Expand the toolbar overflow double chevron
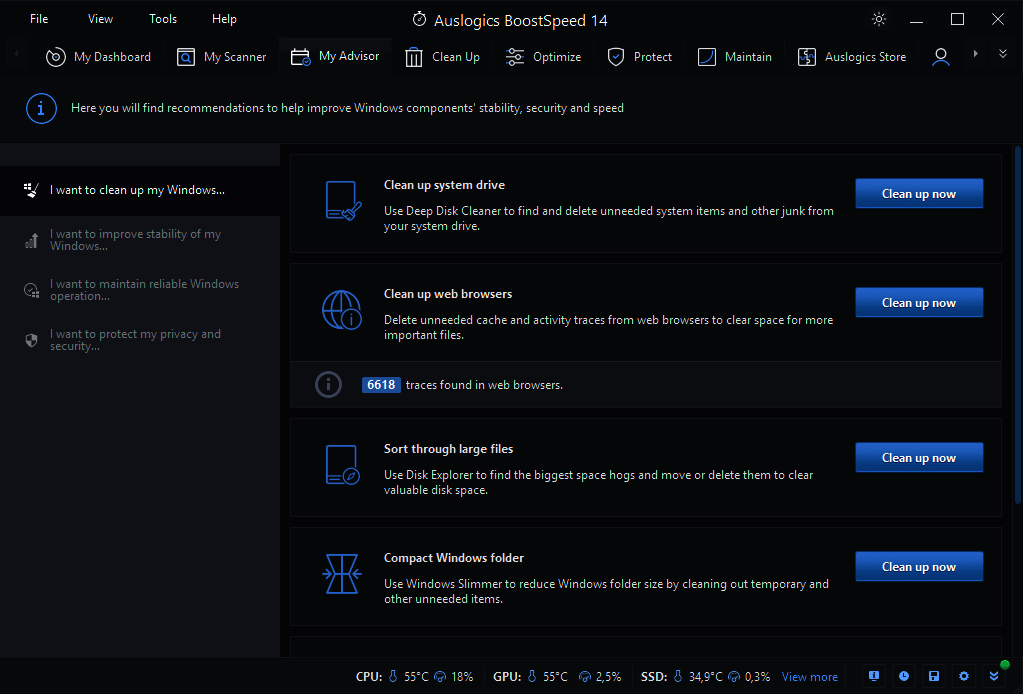This screenshot has width=1023, height=694. coord(1003,54)
